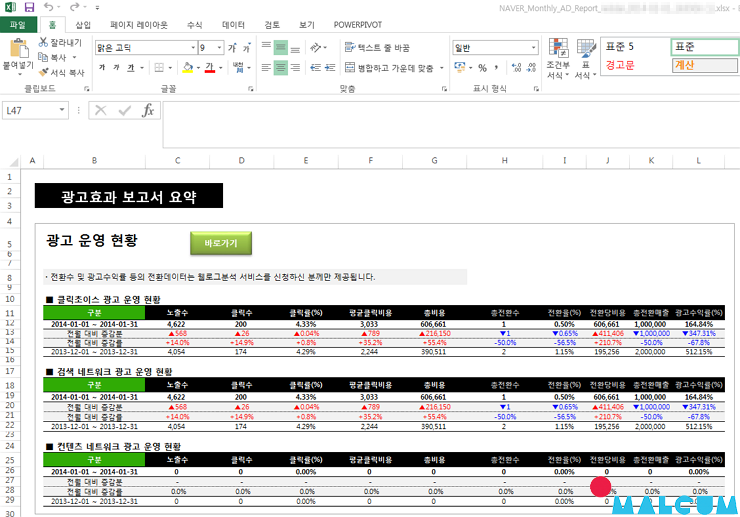Expand the number format dropdown 일반
Image resolution: width=740 pixels, height=517 pixels.
click(533, 47)
